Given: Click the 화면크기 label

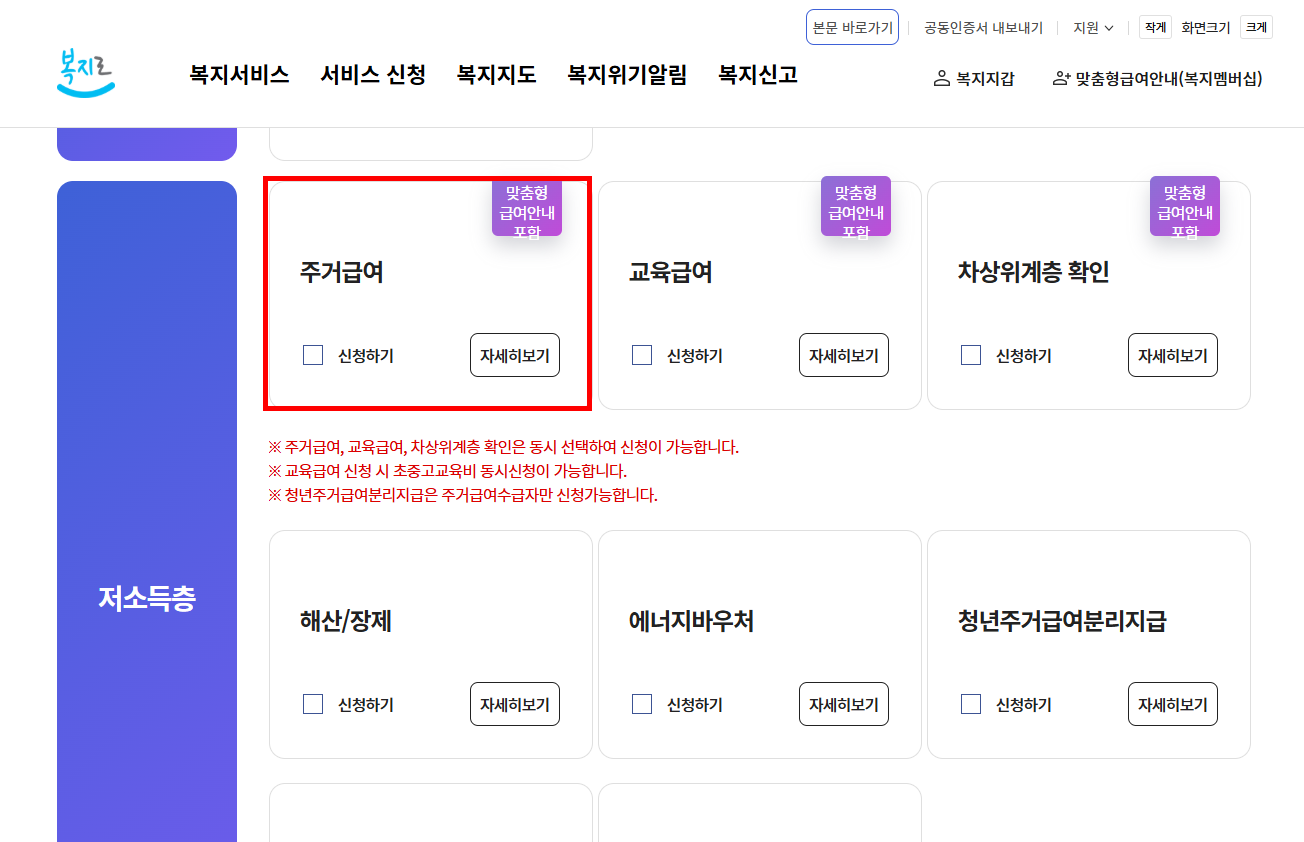Looking at the screenshot, I should point(1206,28).
